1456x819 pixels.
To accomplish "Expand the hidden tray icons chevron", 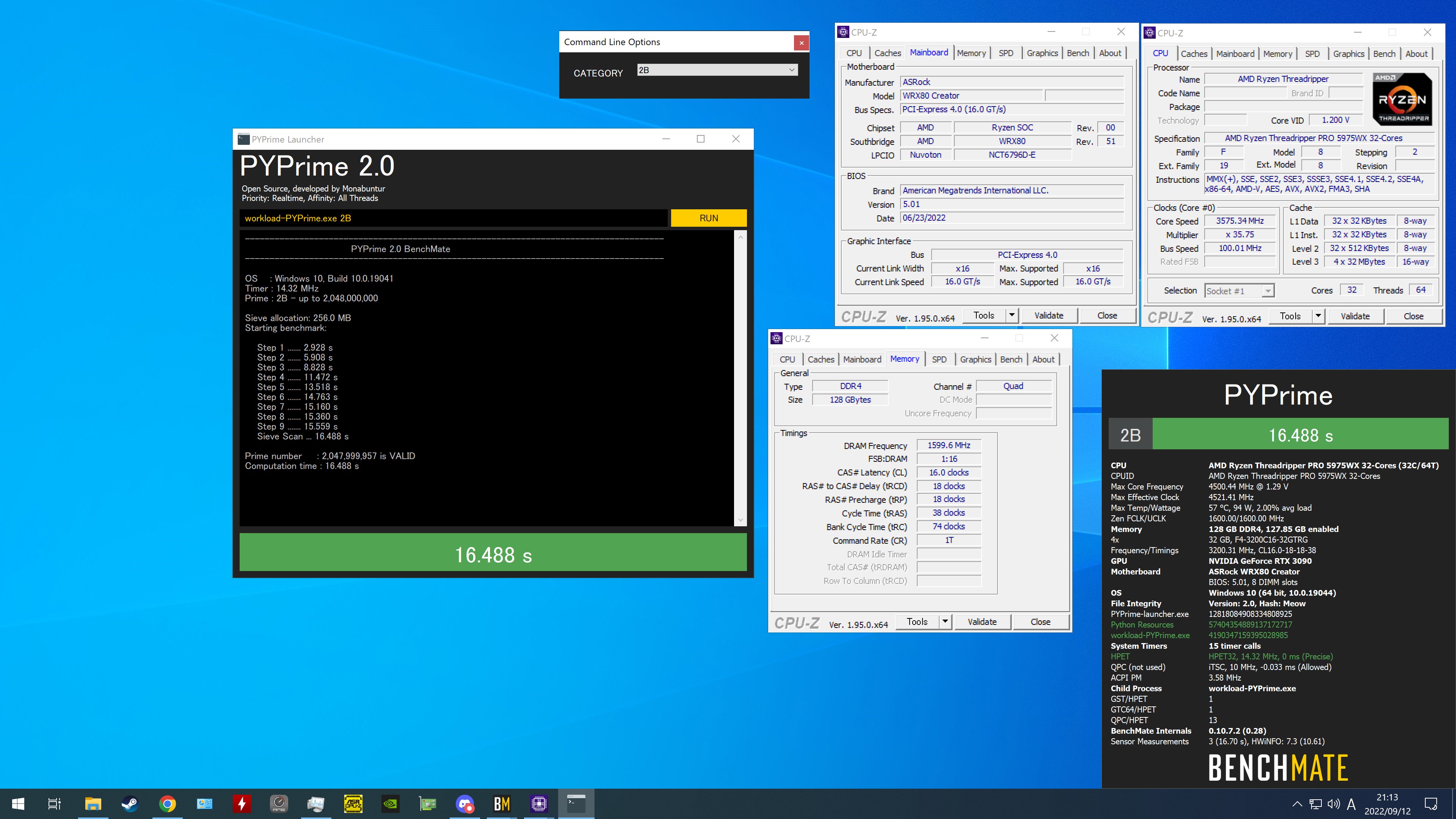I will pos(1297,804).
